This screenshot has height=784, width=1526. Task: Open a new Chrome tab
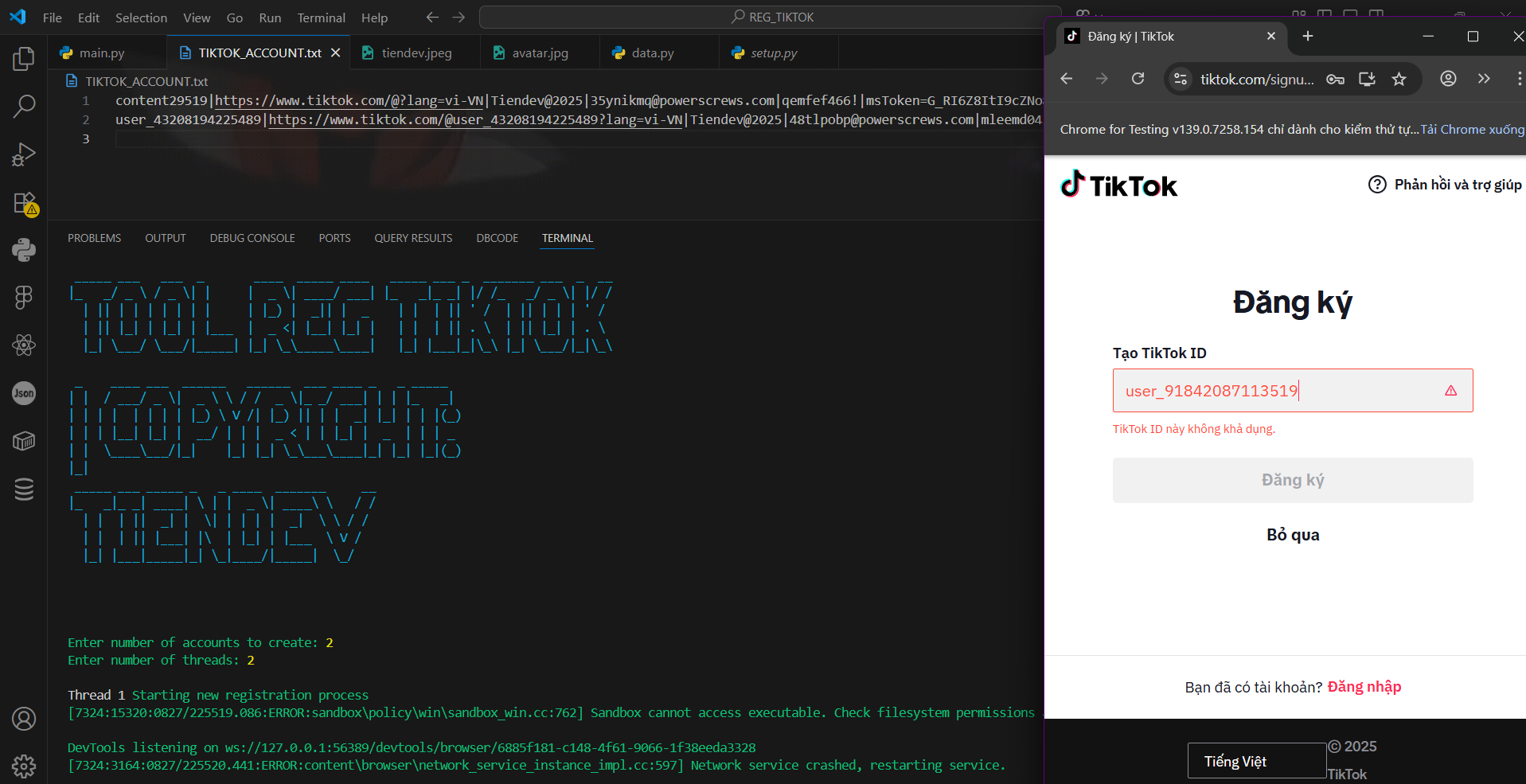click(1308, 36)
